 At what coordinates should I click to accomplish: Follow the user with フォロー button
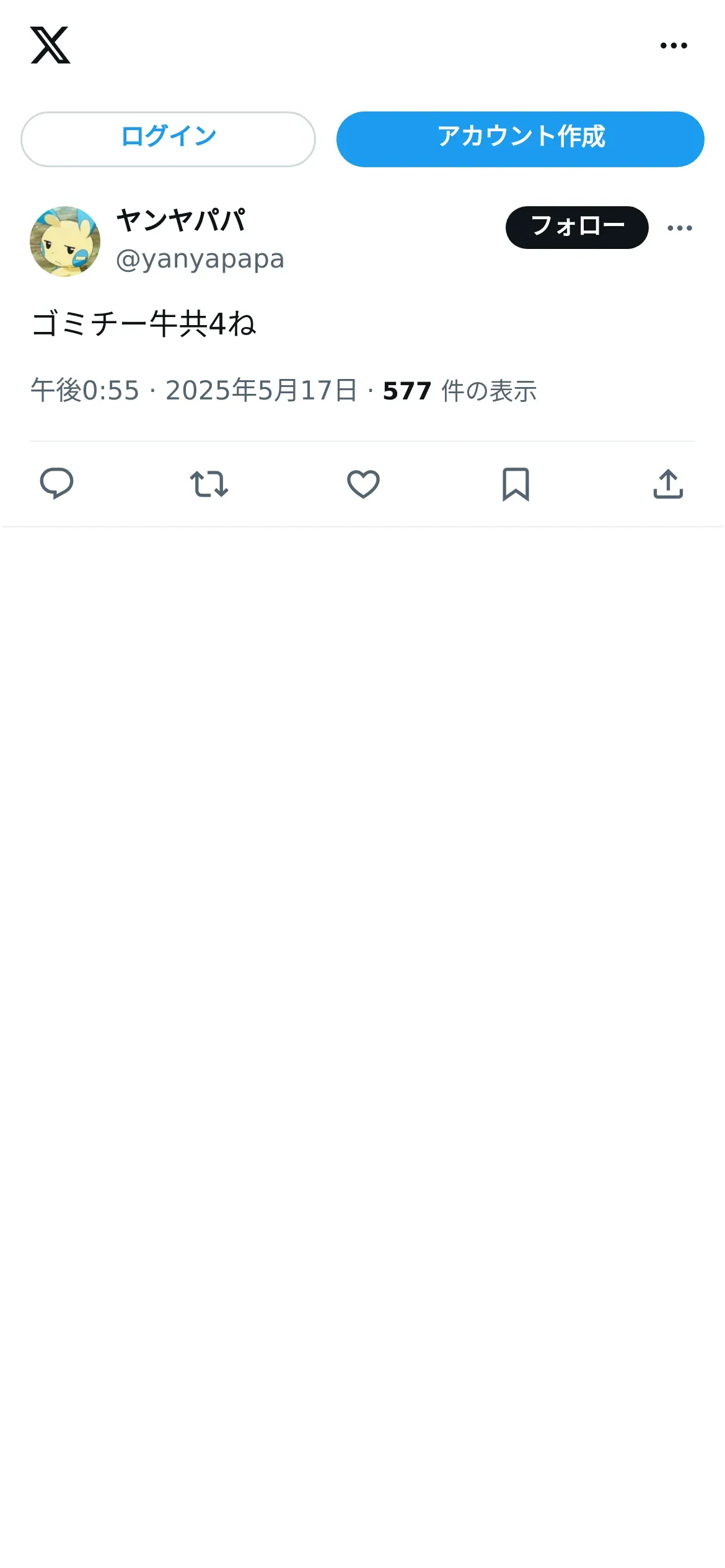coord(577,227)
